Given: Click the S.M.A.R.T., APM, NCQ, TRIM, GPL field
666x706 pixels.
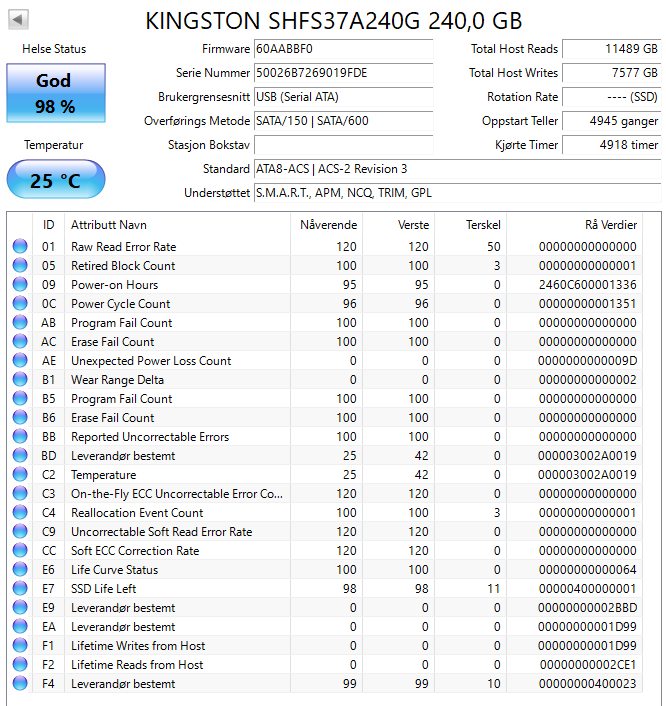Looking at the screenshot, I should 458,193.
